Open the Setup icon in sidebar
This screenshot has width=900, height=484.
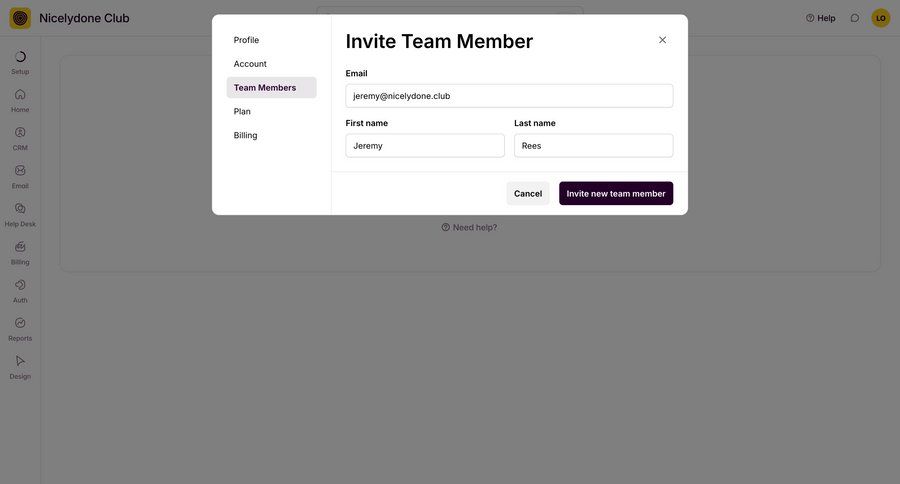point(20,57)
